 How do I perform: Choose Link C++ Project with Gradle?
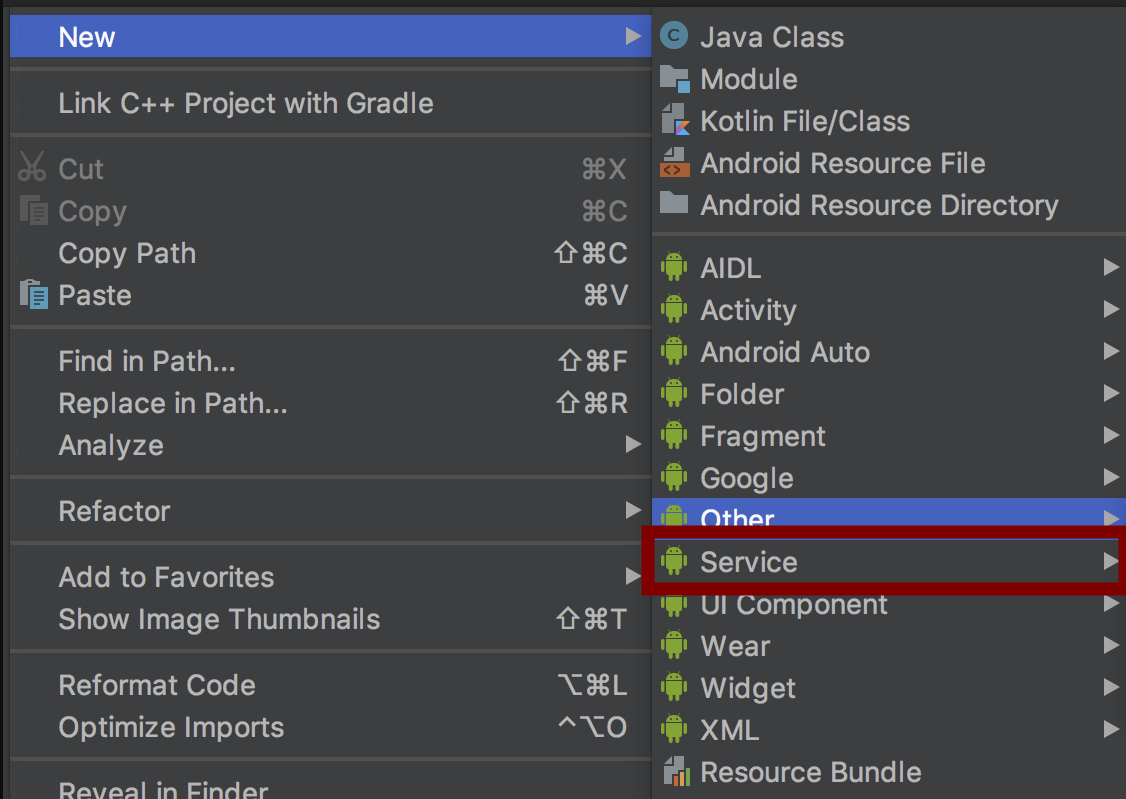[246, 103]
